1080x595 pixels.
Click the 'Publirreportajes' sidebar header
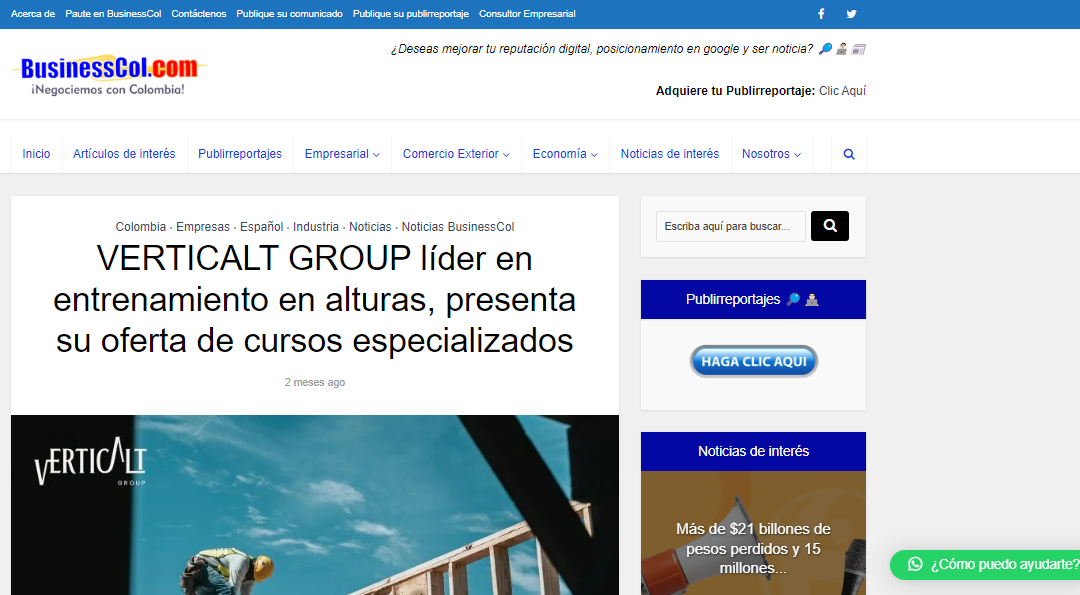click(753, 300)
